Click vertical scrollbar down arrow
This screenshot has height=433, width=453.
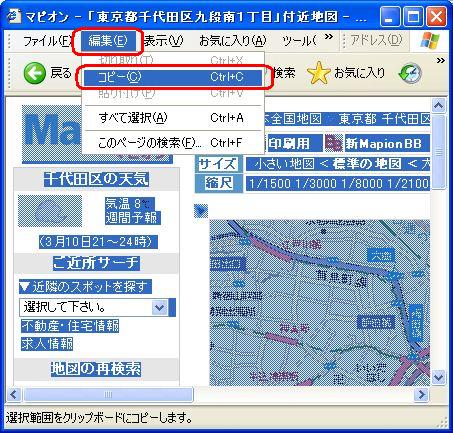[438, 378]
